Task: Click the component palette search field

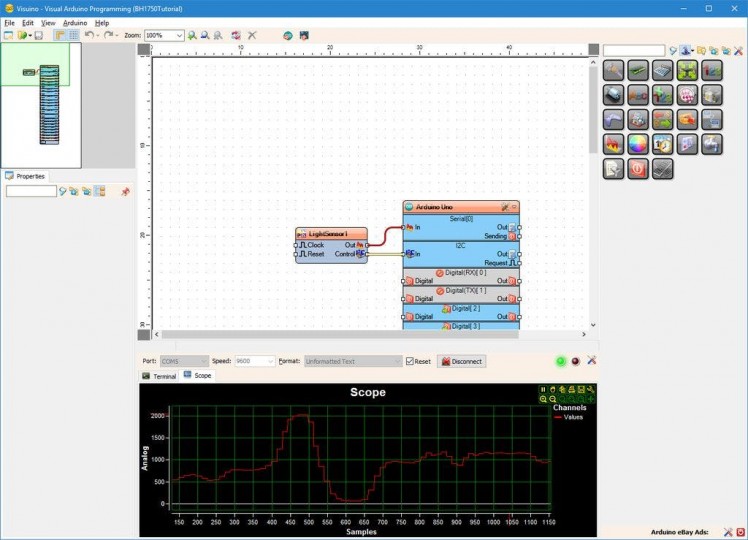Action: 633,50
